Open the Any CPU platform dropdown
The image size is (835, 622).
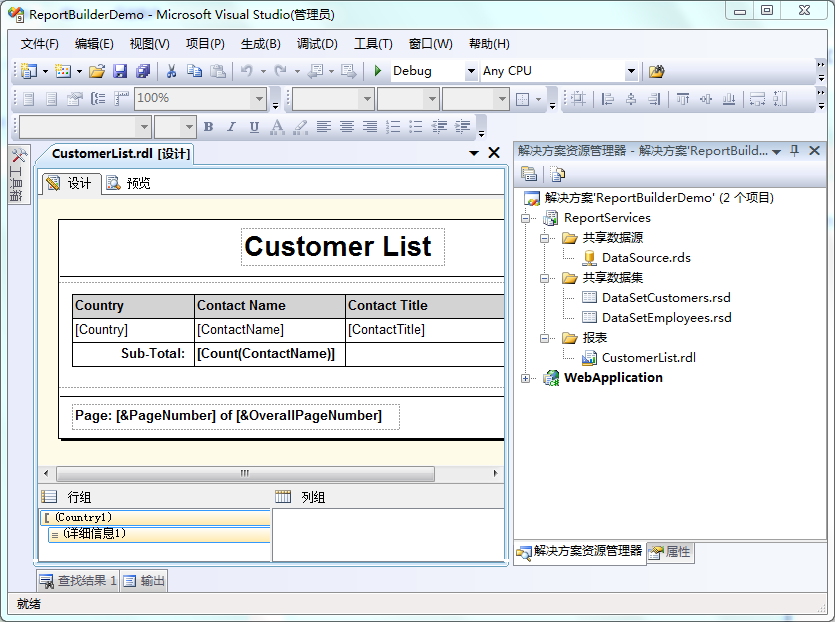click(x=631, y=72)
